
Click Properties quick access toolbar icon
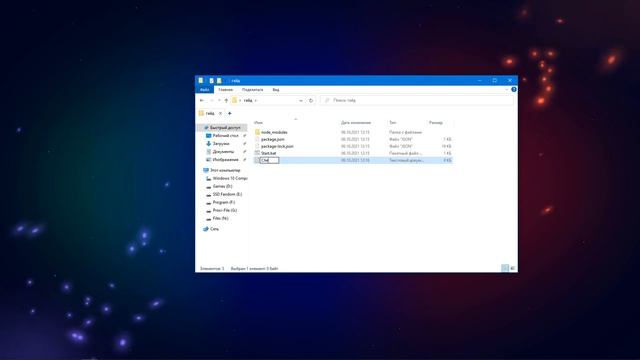(211, 80)
